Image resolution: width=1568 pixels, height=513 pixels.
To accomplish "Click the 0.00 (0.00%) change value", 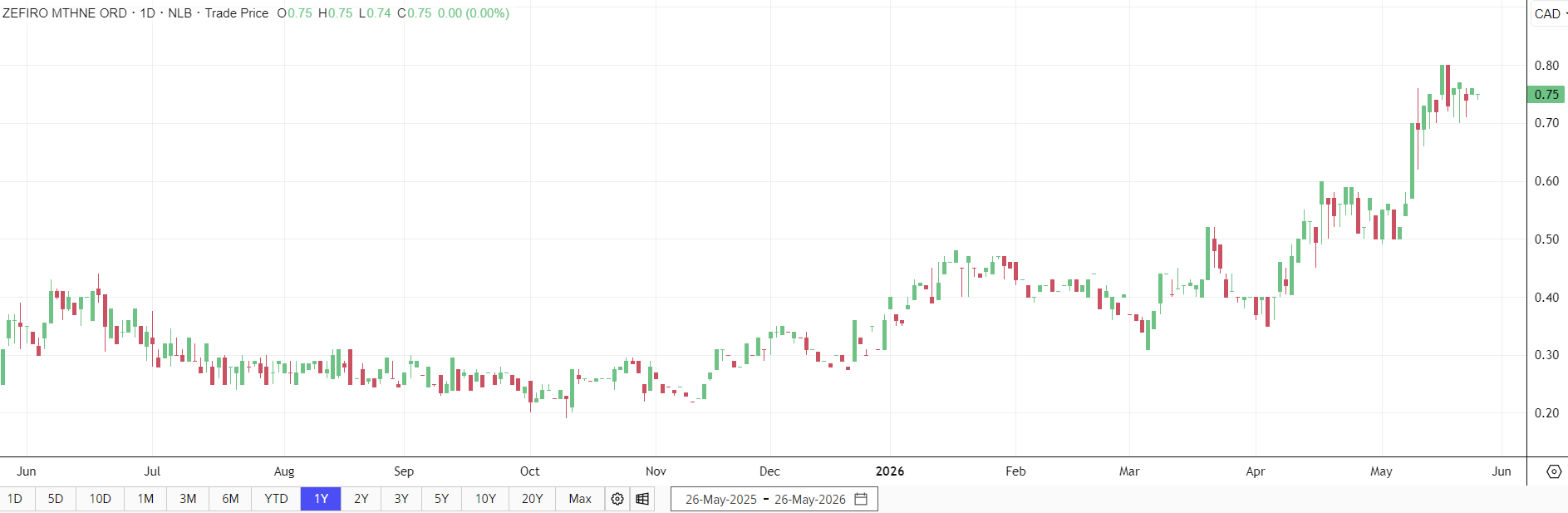I will point(474,13).
